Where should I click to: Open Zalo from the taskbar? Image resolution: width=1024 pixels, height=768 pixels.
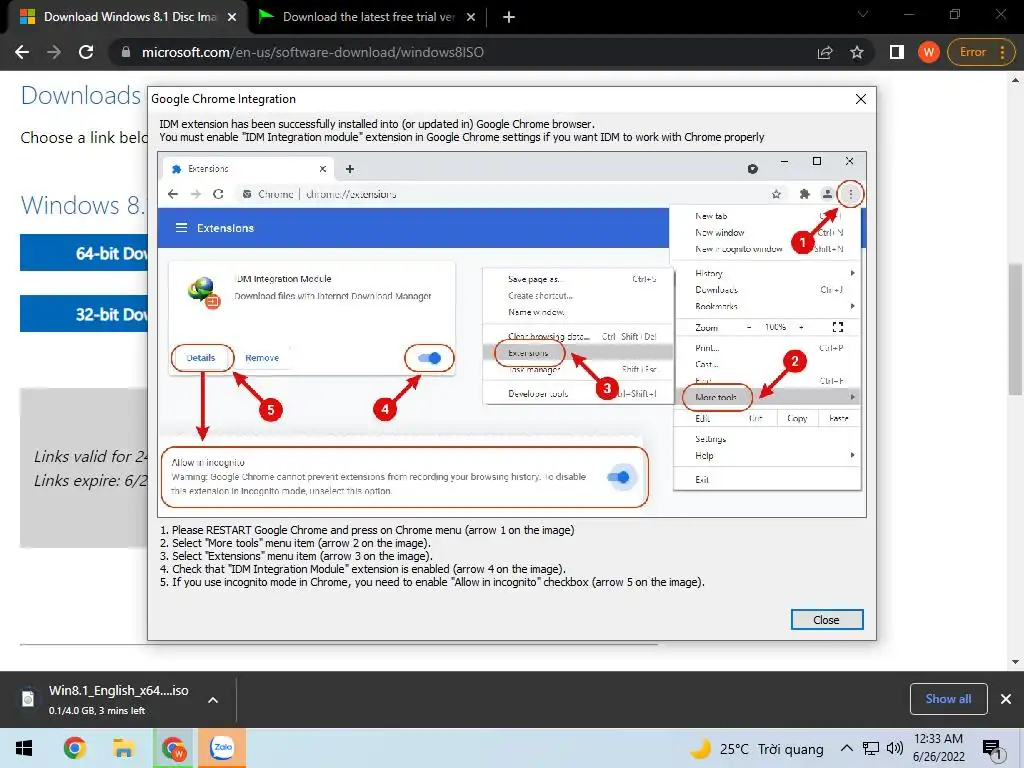(x=222, y=748)
